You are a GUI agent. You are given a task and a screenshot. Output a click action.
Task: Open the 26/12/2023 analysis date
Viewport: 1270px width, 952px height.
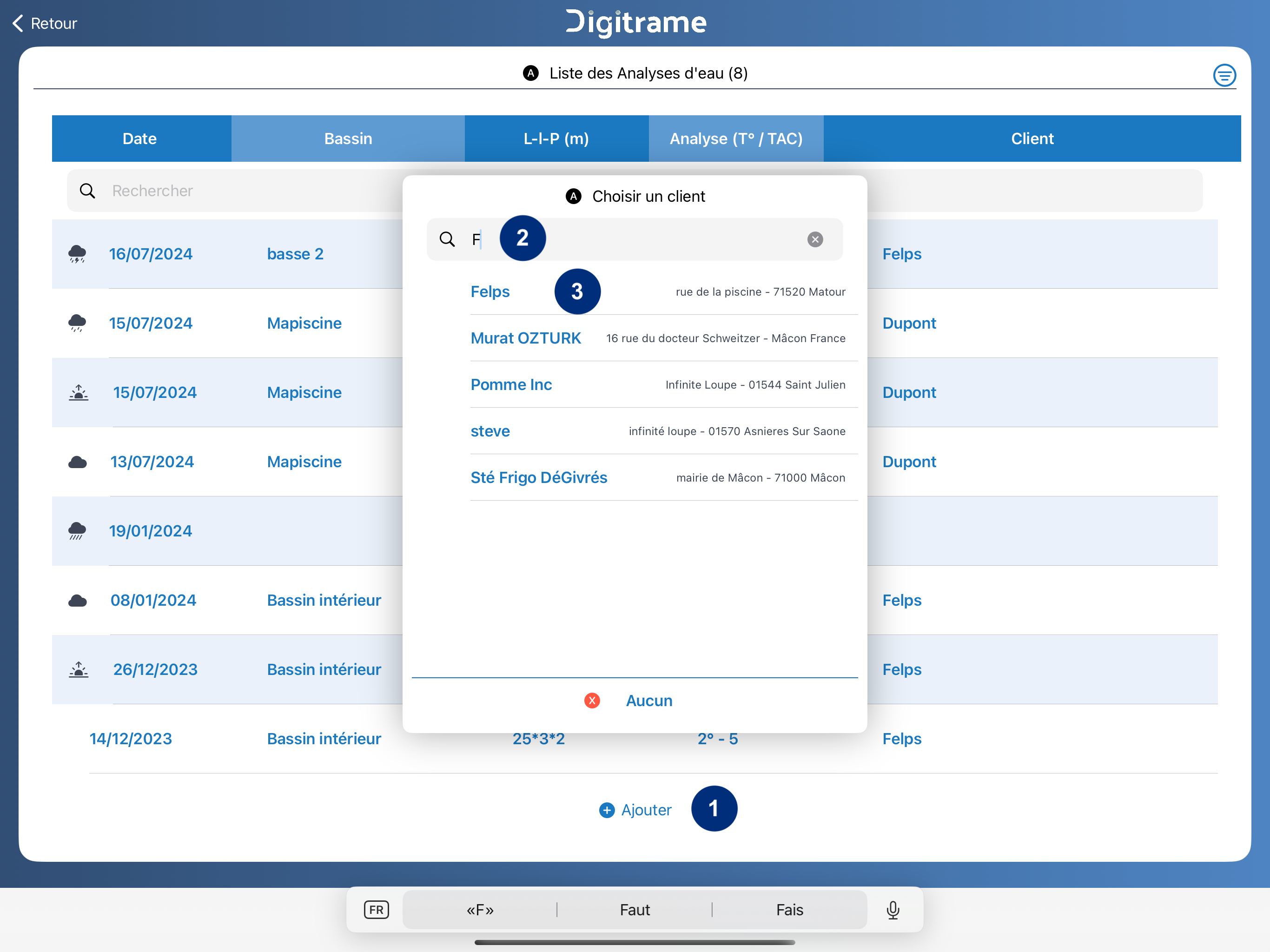[155, 669]
